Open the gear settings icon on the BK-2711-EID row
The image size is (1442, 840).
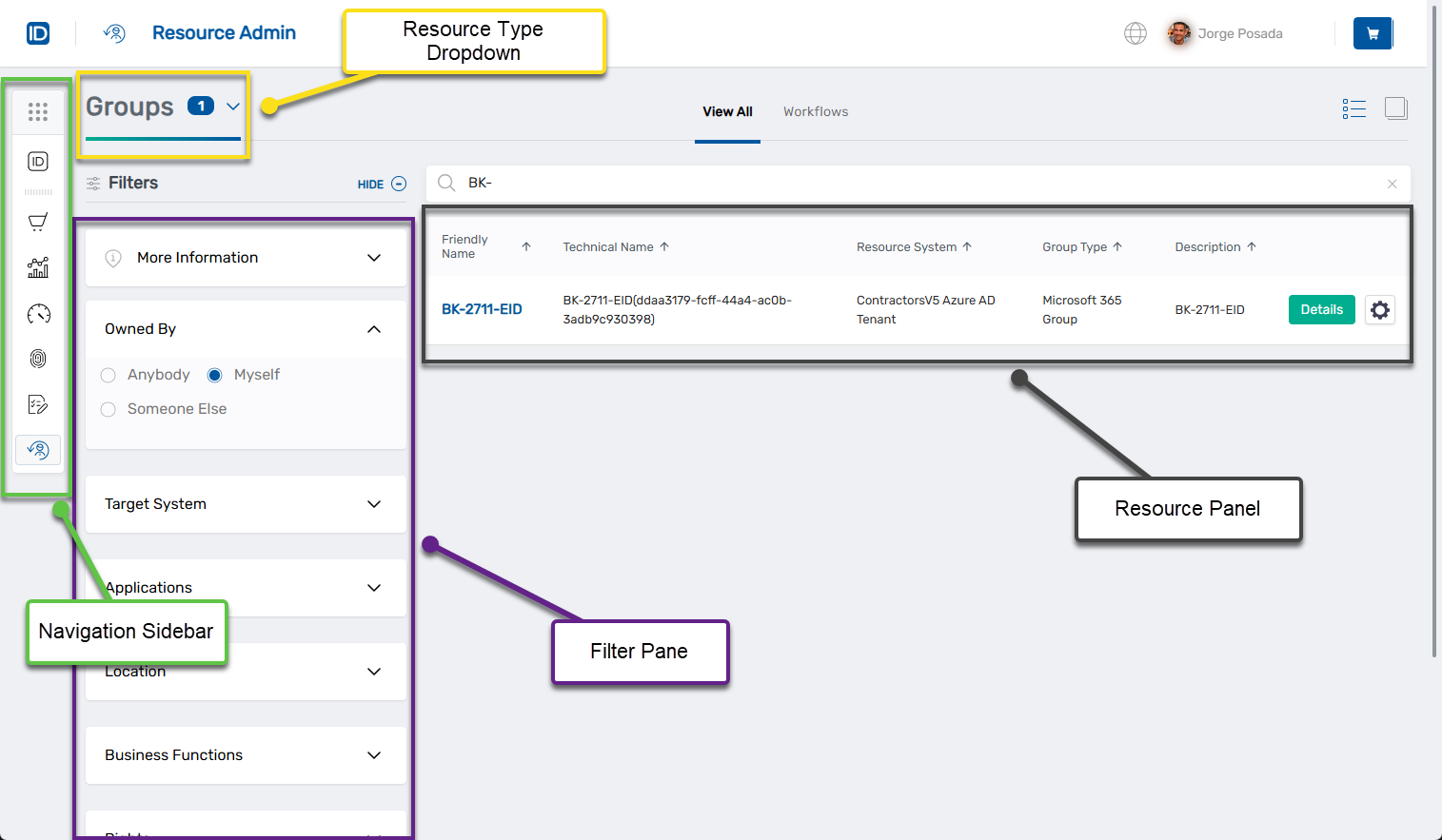[1379, 309]
